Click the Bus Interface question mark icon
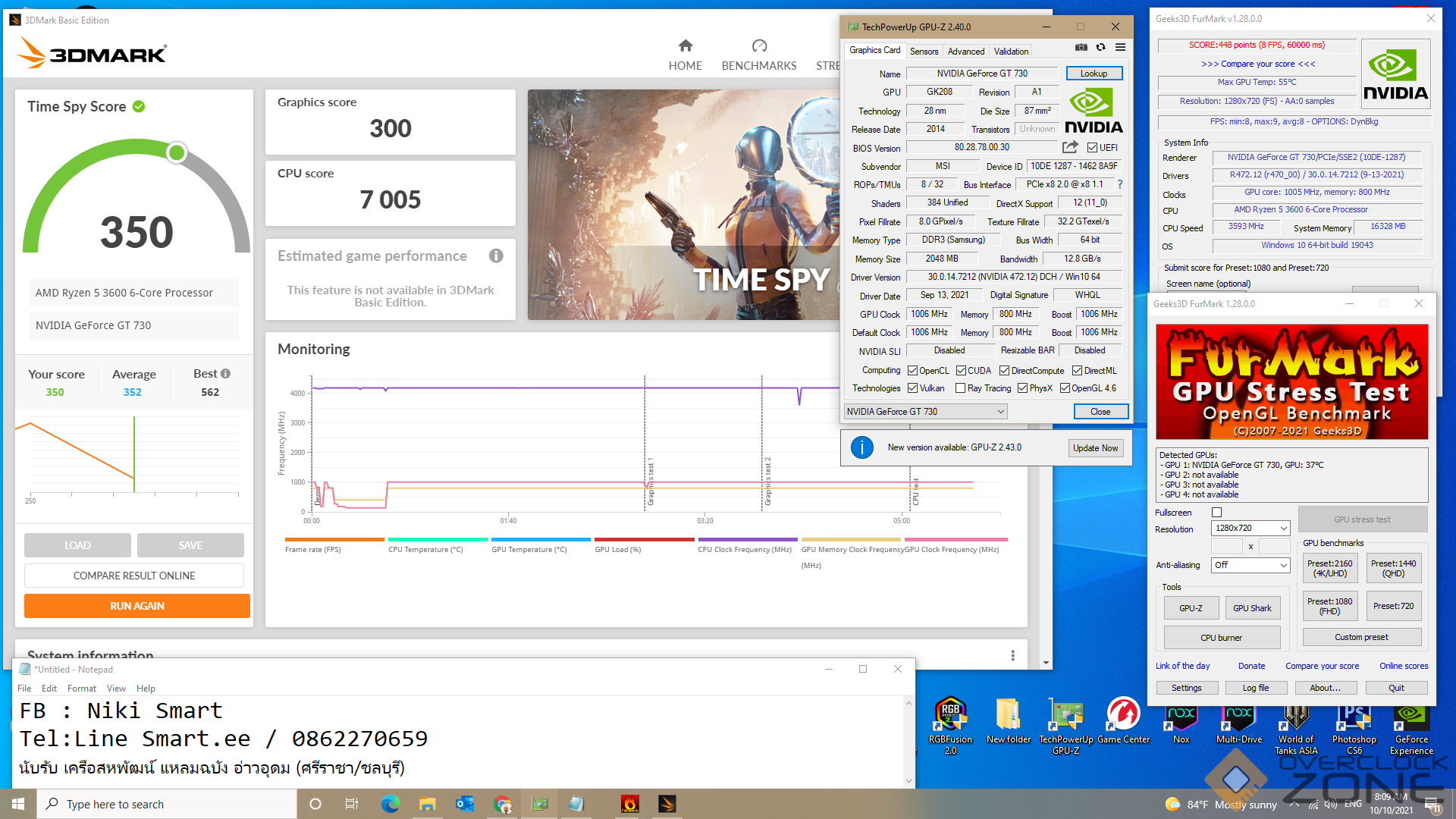 tap(1119, 184)
